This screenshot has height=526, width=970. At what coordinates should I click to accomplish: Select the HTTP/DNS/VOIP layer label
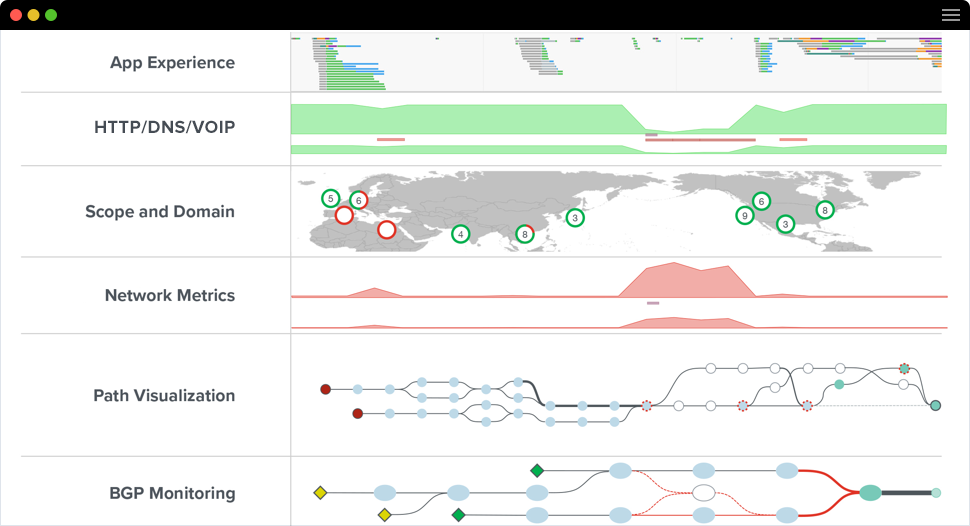(x=164, y=128)
